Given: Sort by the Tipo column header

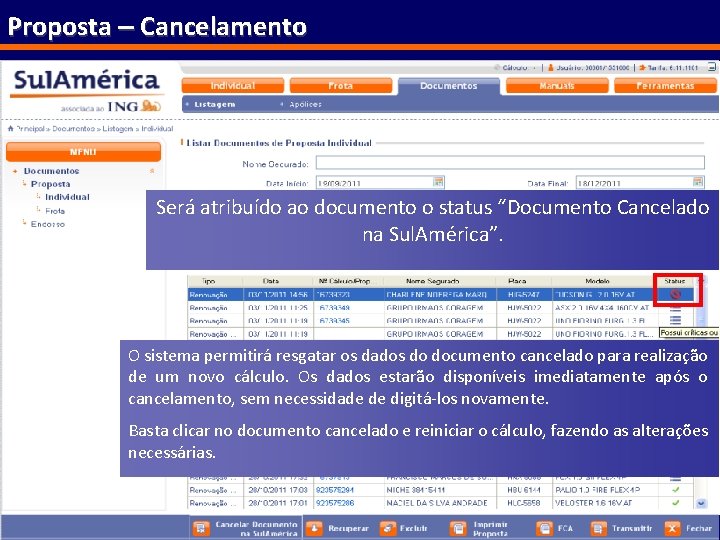Looking at the screenshot, I should 208,281.
